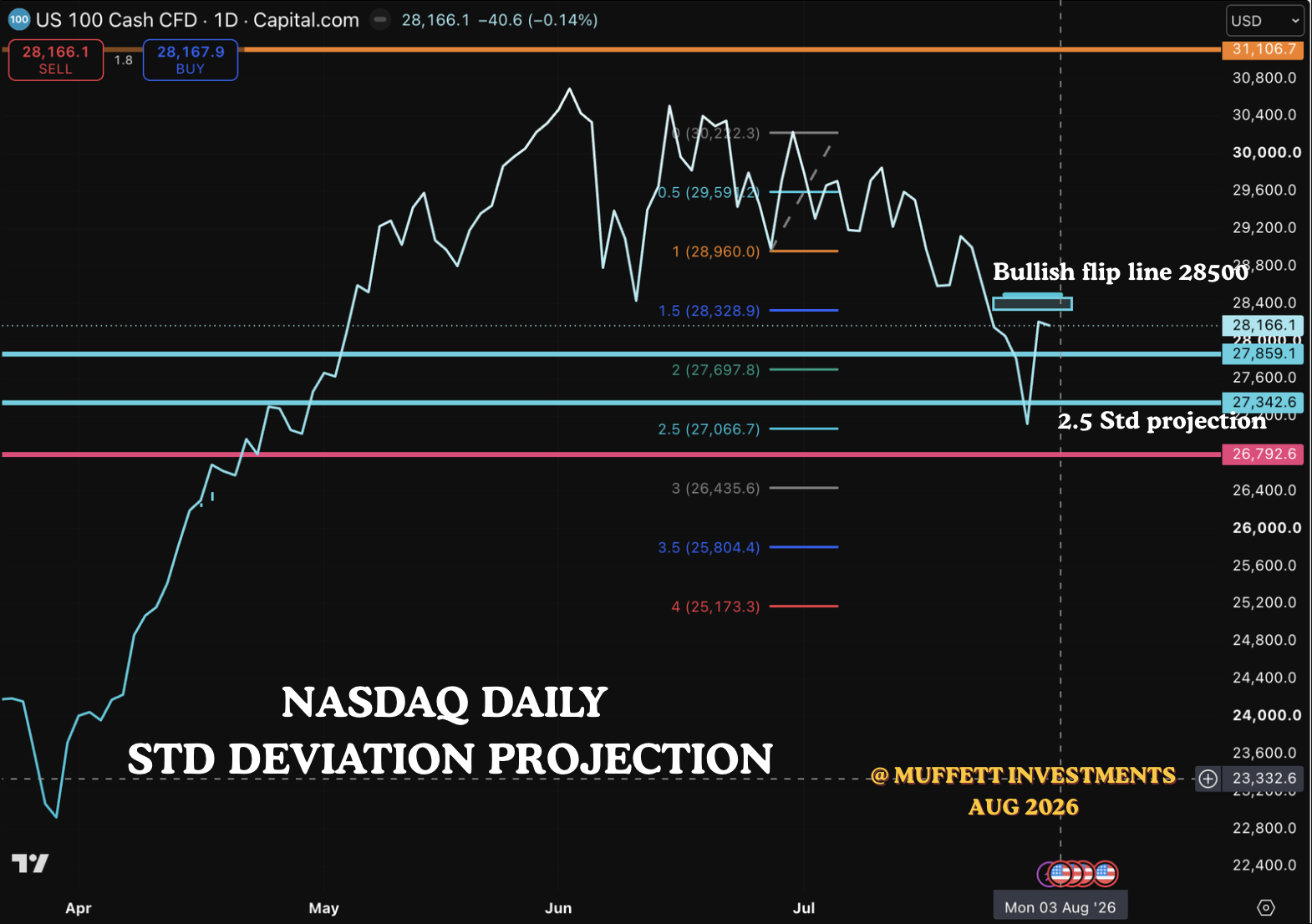1312x924 pixels.
Task: Click the price change text −40.6 (−0.14%)
Action: (538, 20)
